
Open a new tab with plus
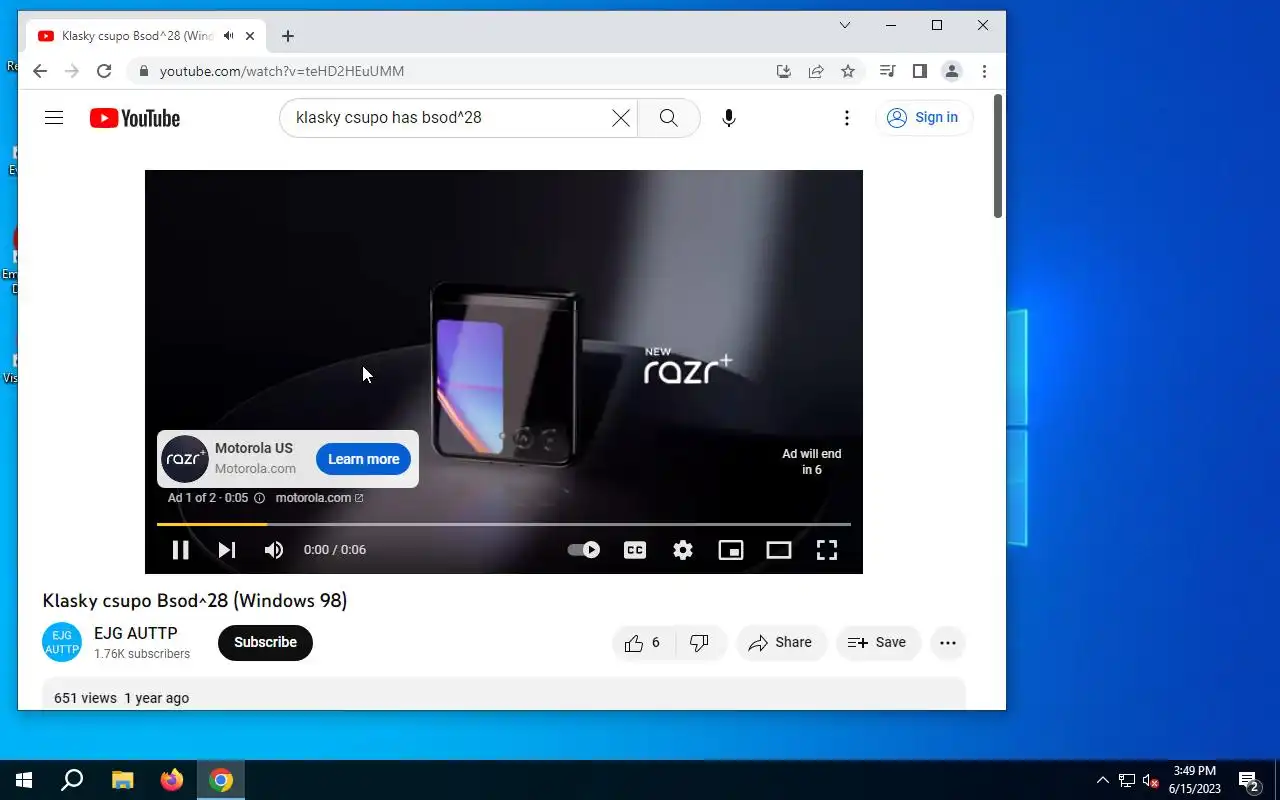(x=288, y=36)
